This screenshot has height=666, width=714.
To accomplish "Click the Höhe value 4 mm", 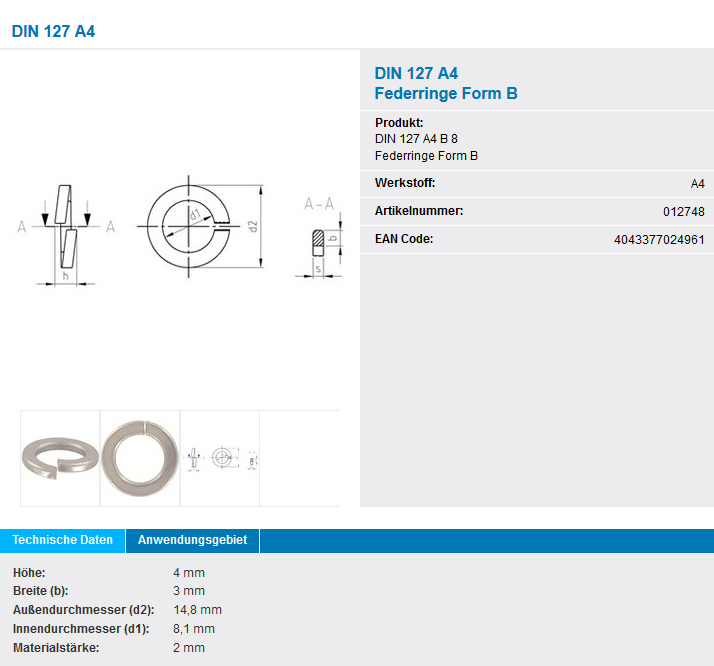I will point(189,573).
